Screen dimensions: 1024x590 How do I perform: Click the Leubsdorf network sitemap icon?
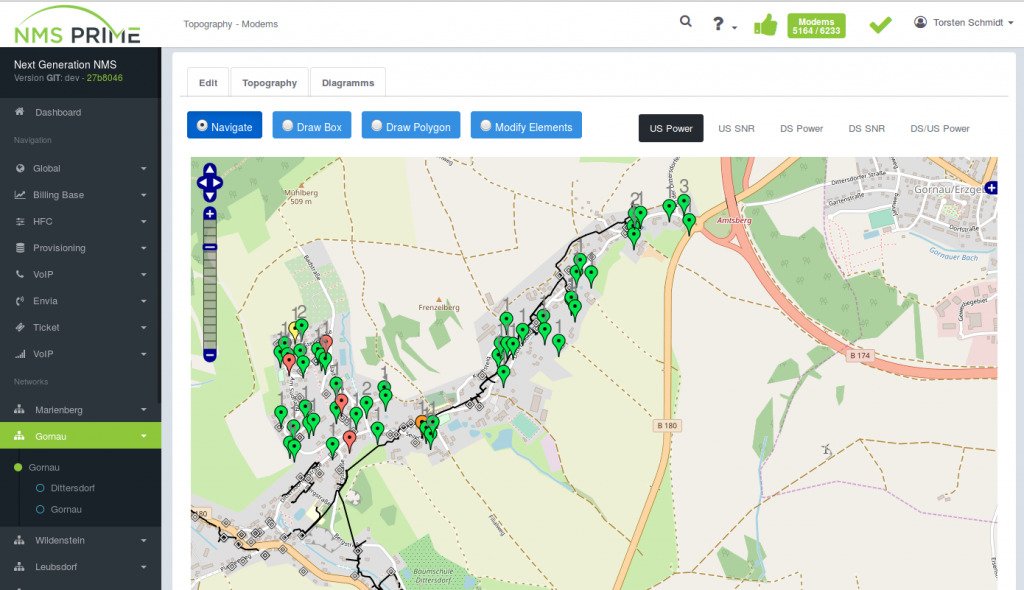pyautogui.click(x=20, y=566)
